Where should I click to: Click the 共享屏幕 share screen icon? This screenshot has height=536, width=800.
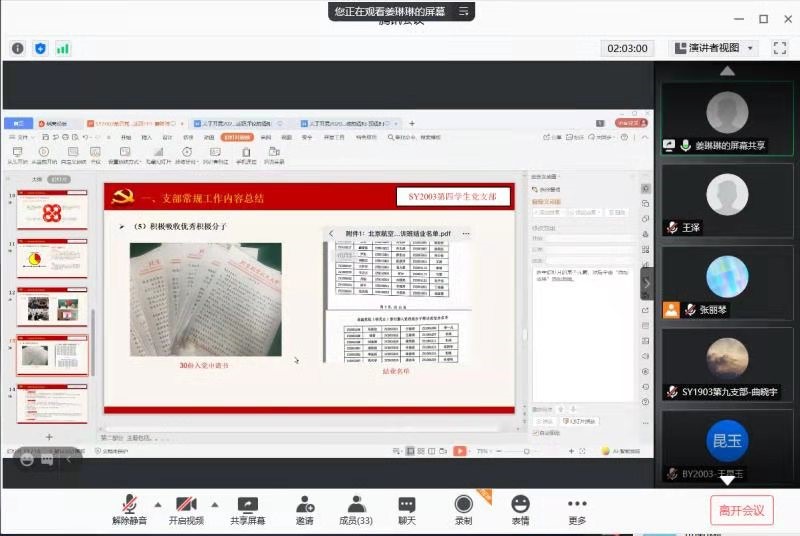(248, 509)
